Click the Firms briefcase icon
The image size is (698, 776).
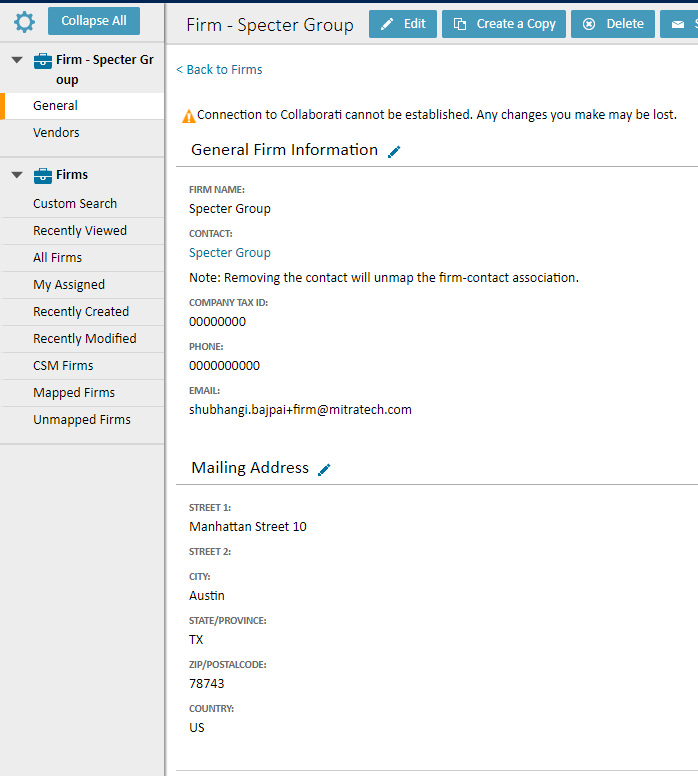tap(43, 175)
